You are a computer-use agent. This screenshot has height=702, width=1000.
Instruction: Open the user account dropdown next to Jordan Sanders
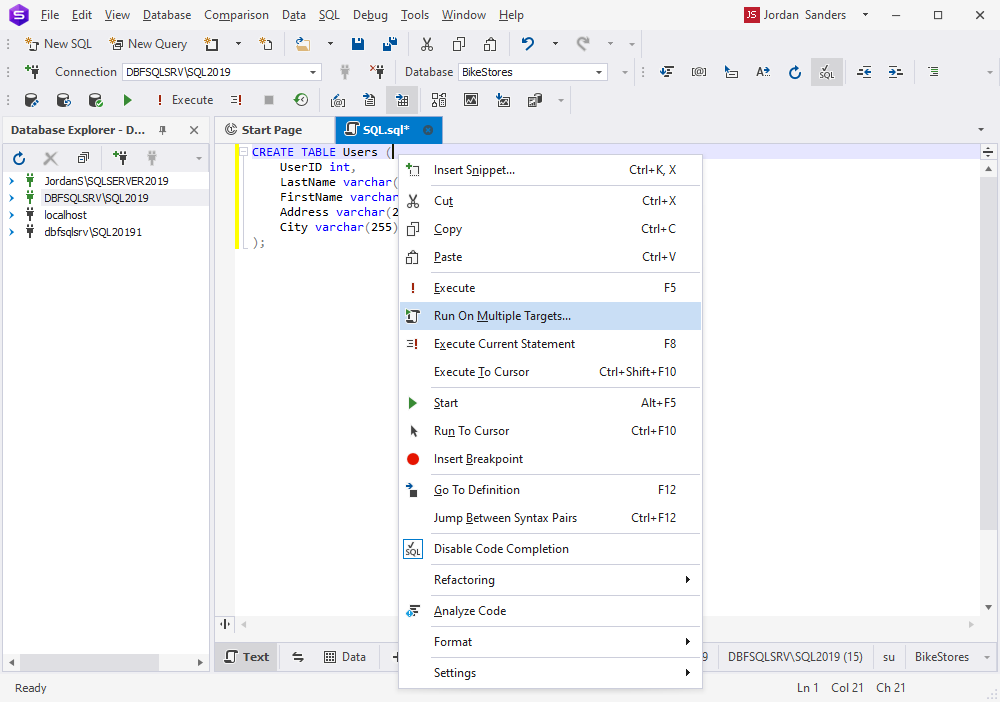coord(865,15)
